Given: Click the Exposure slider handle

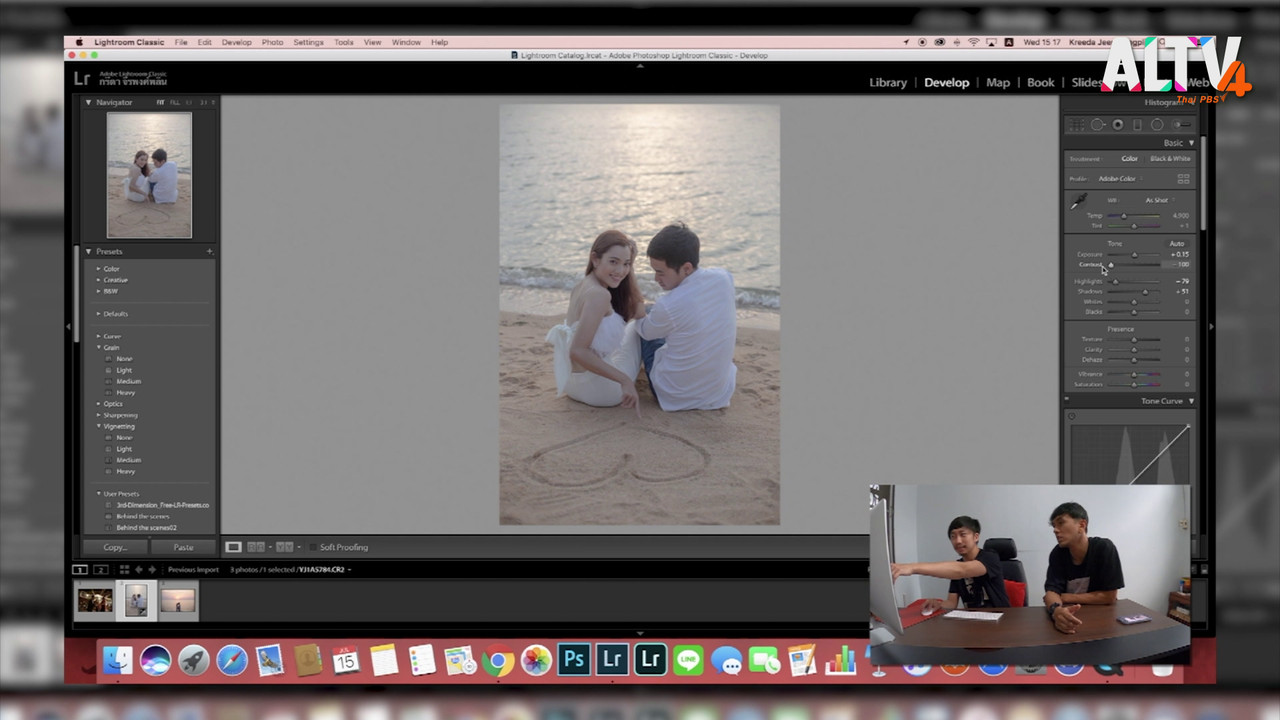Looking at the screenshot, I should tap(1134, 255).
